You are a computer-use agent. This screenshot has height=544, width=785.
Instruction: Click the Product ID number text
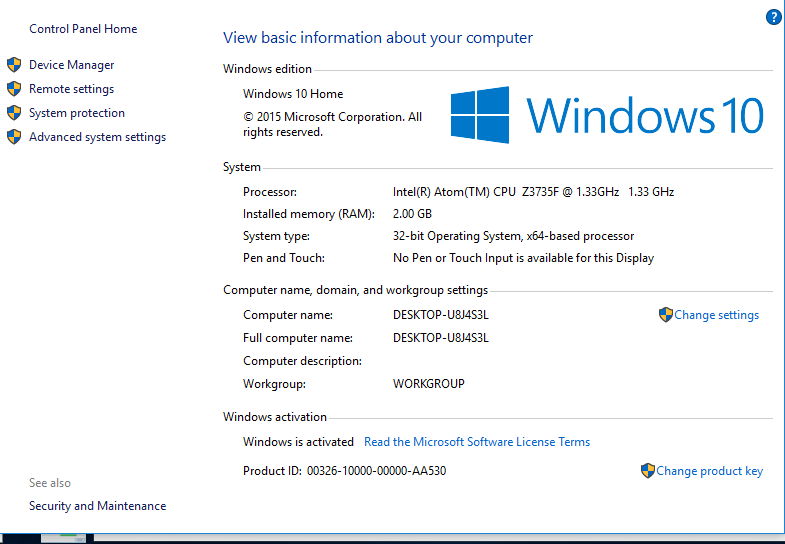(x=376, y=471)
